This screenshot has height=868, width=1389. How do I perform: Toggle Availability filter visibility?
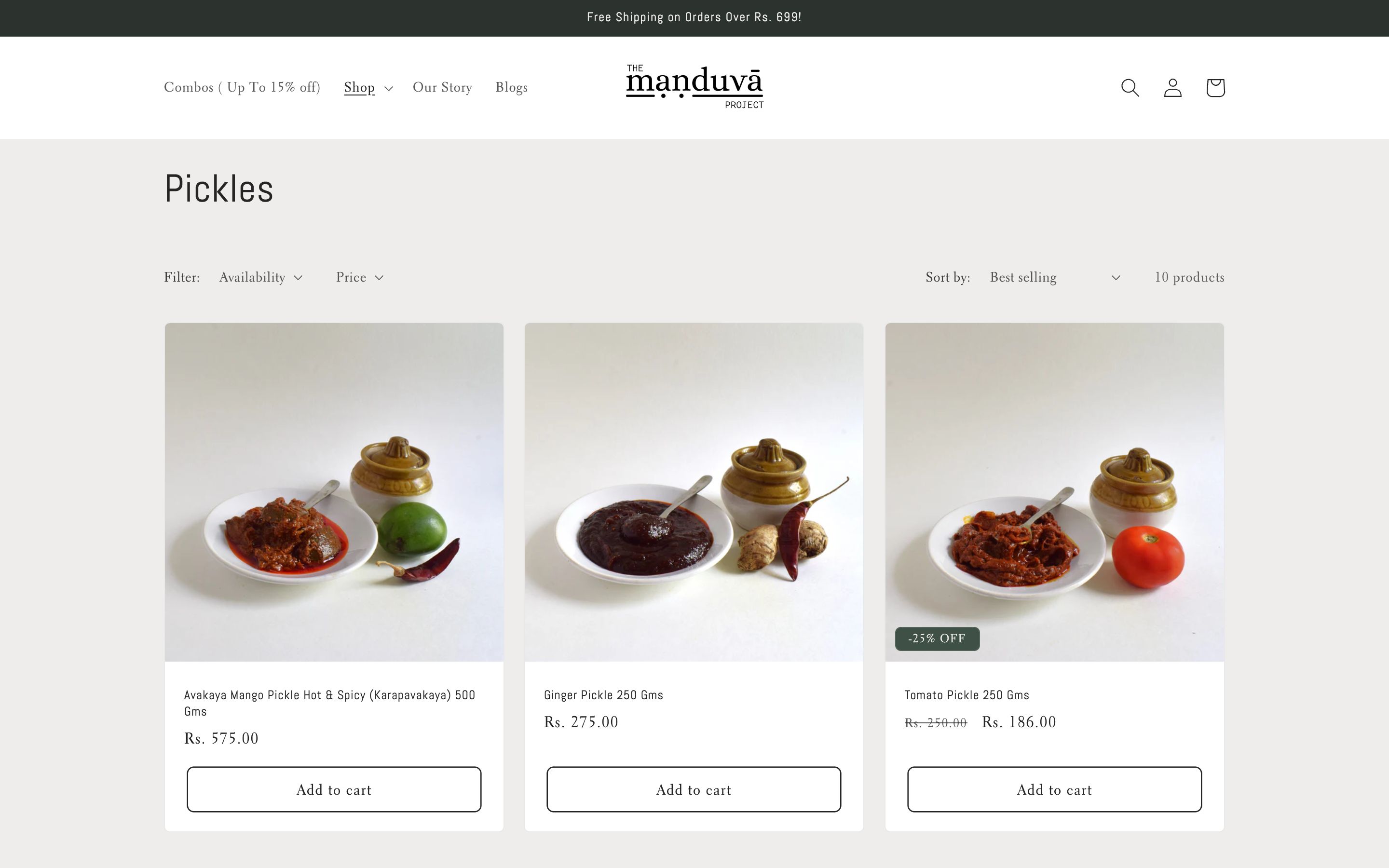(x=261, y=277)
